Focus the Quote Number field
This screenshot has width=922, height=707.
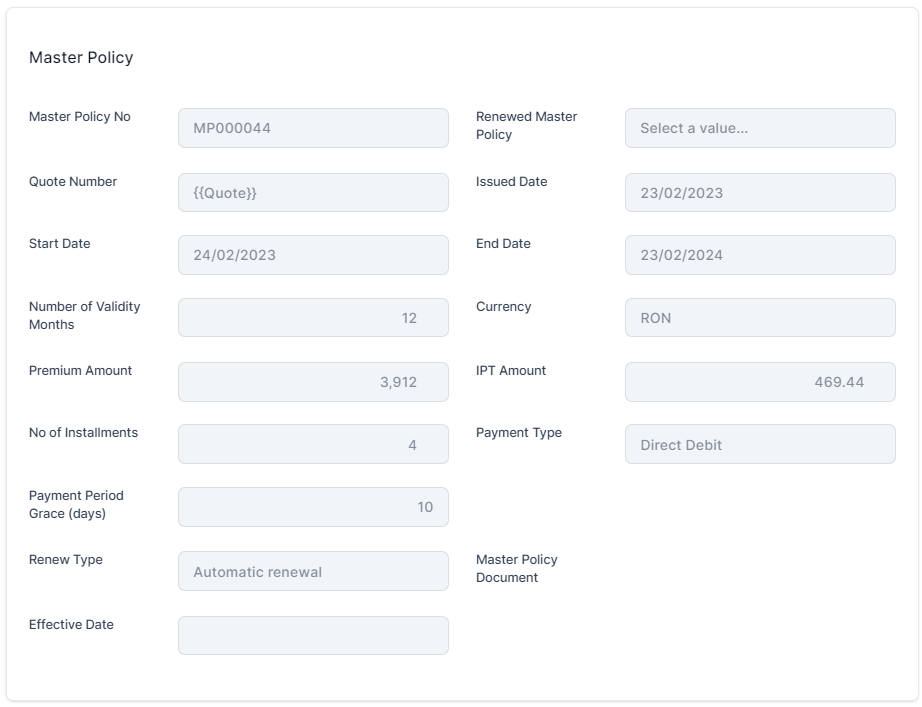click(313, 193)
